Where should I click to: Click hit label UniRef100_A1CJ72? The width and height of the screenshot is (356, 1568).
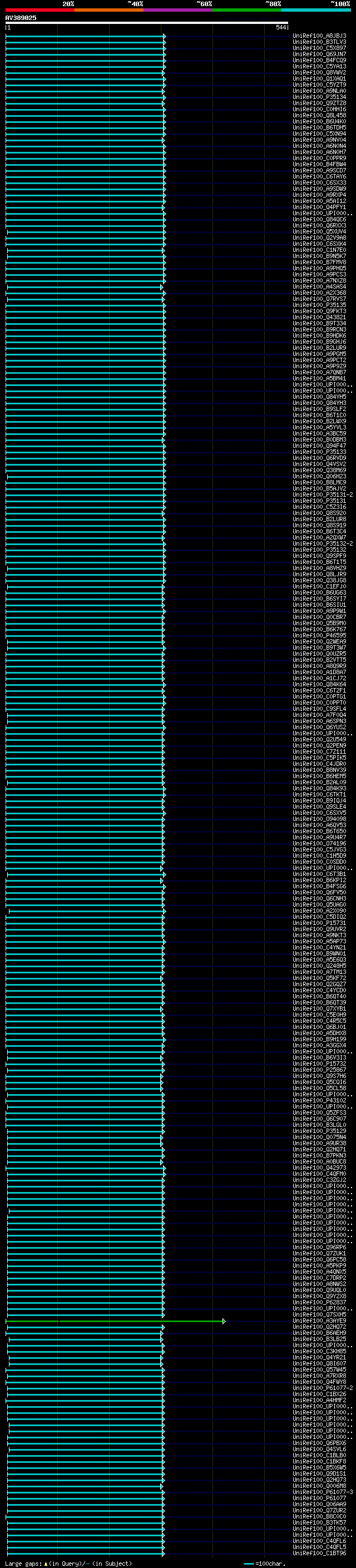319,678
